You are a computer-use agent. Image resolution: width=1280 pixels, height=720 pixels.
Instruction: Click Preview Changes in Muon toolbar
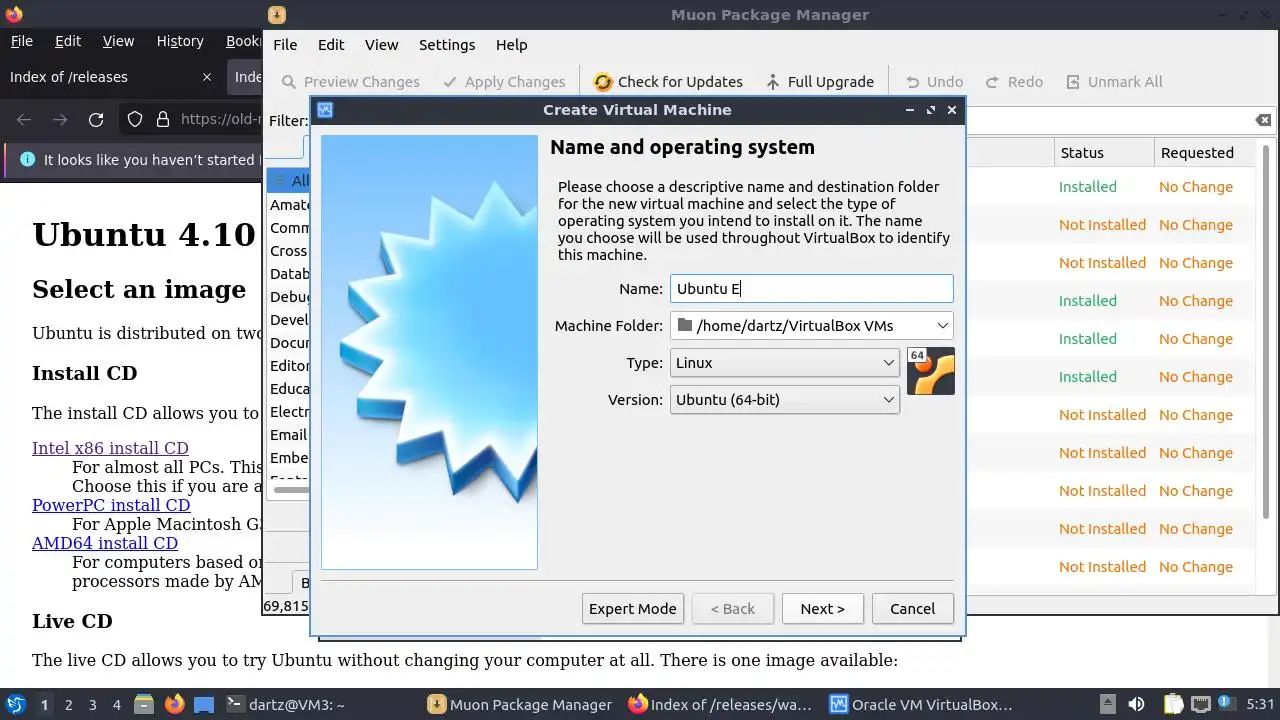click(350, 82)
